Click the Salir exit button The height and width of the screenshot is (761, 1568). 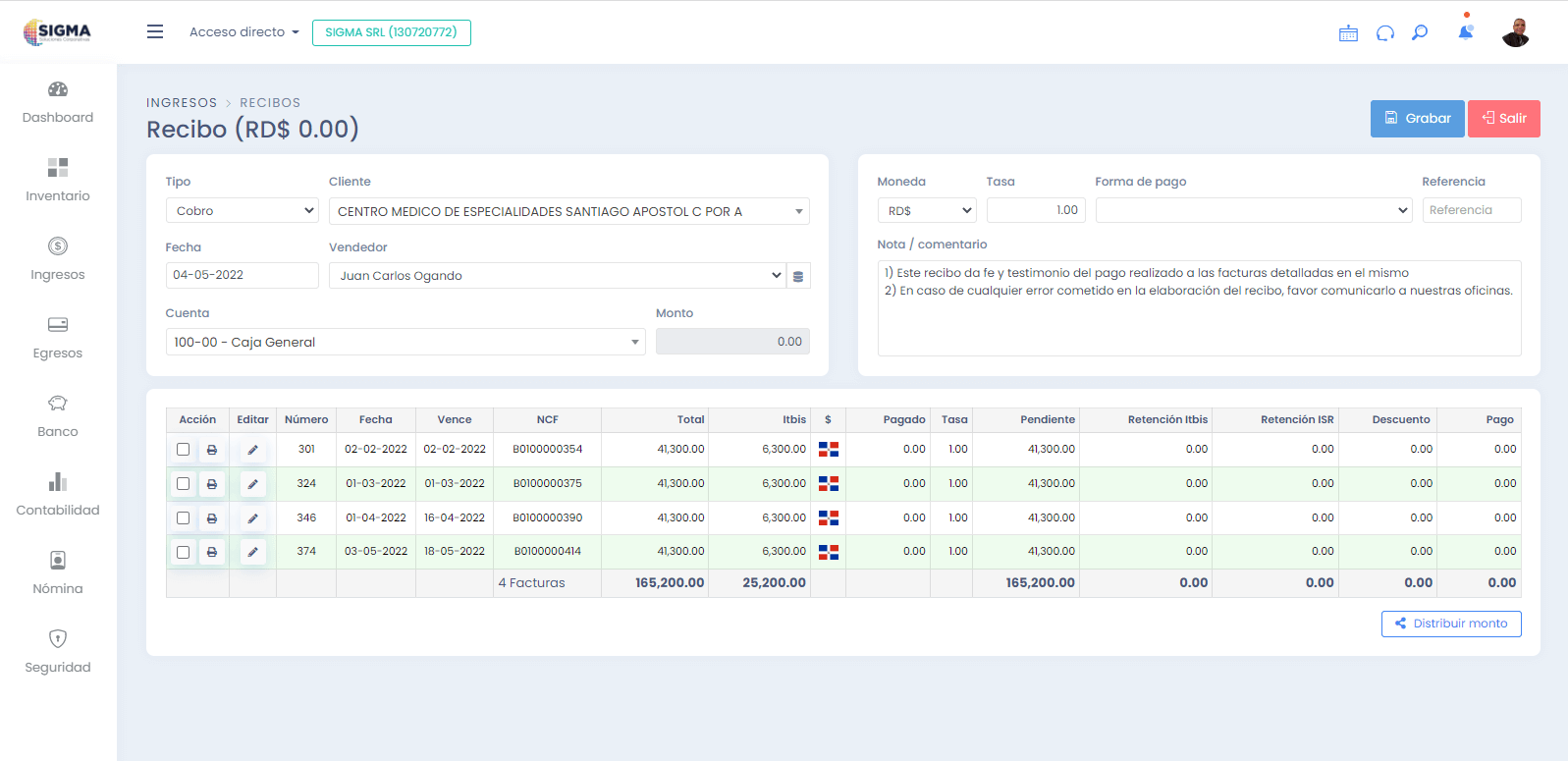click(x=1504, y=119)
